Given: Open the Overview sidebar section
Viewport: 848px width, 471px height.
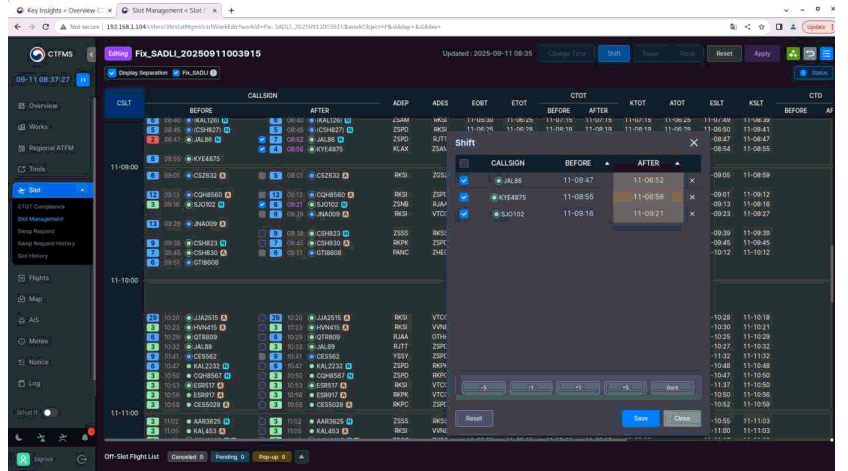Looking at the screenshot, I should 43,106.
